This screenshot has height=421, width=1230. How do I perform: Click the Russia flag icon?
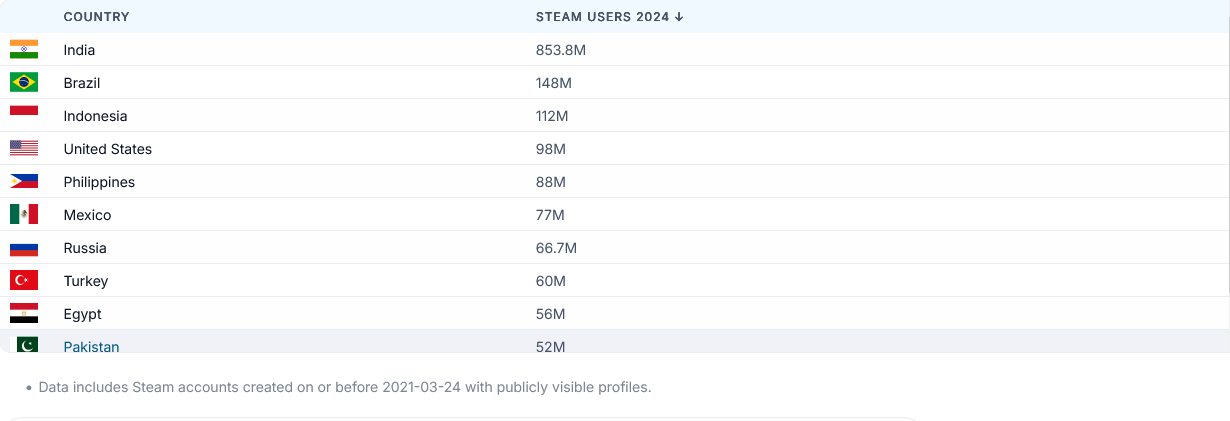pyautogui.click(x=24, y=248)
